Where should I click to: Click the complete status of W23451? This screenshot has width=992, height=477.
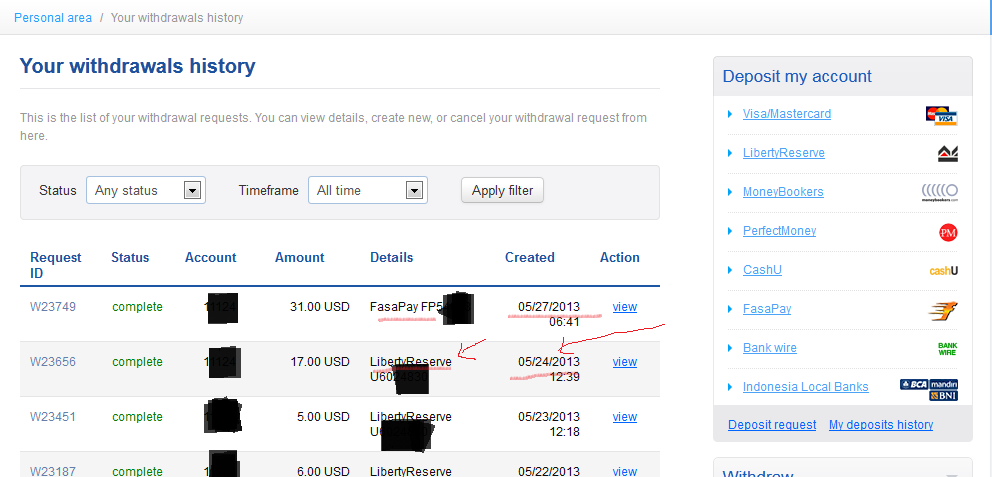coord(137,417)
